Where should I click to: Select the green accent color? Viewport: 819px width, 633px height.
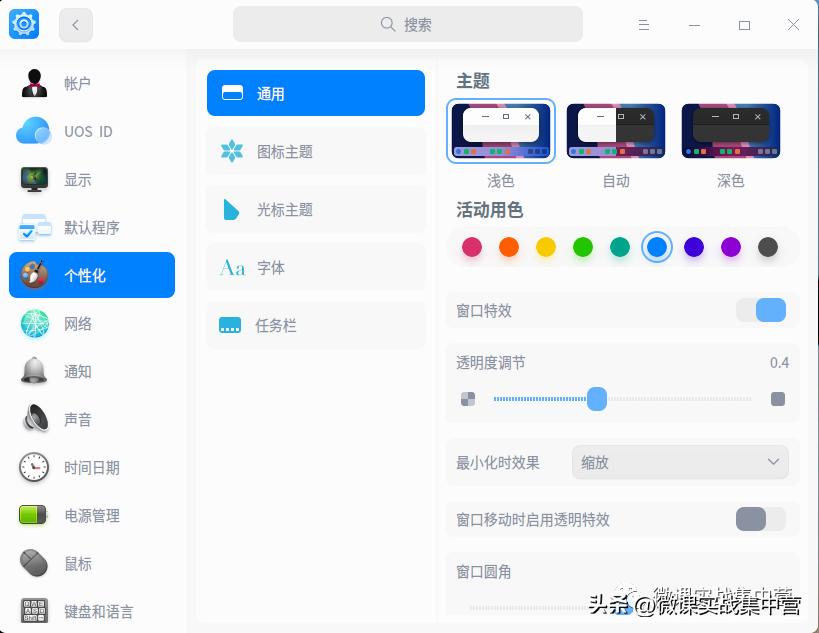583,247
